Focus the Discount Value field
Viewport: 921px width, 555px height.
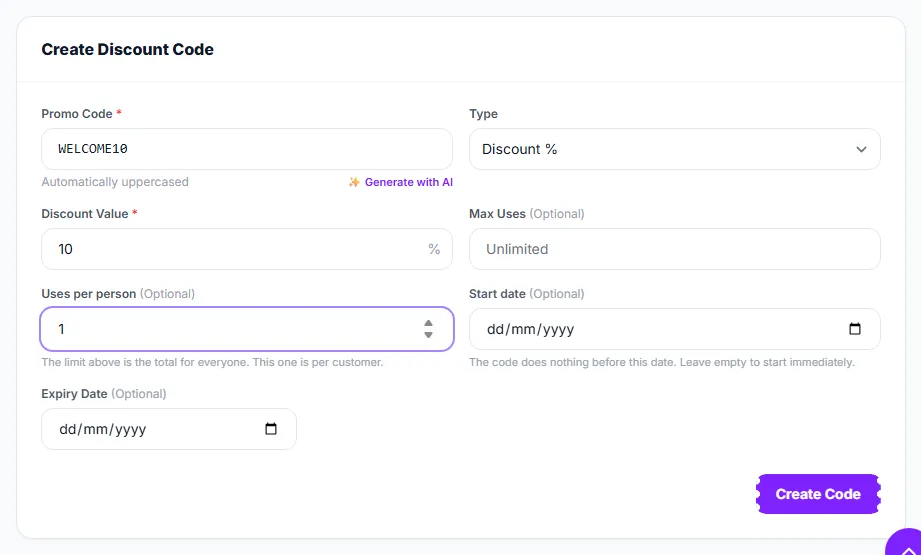(247, 249)
